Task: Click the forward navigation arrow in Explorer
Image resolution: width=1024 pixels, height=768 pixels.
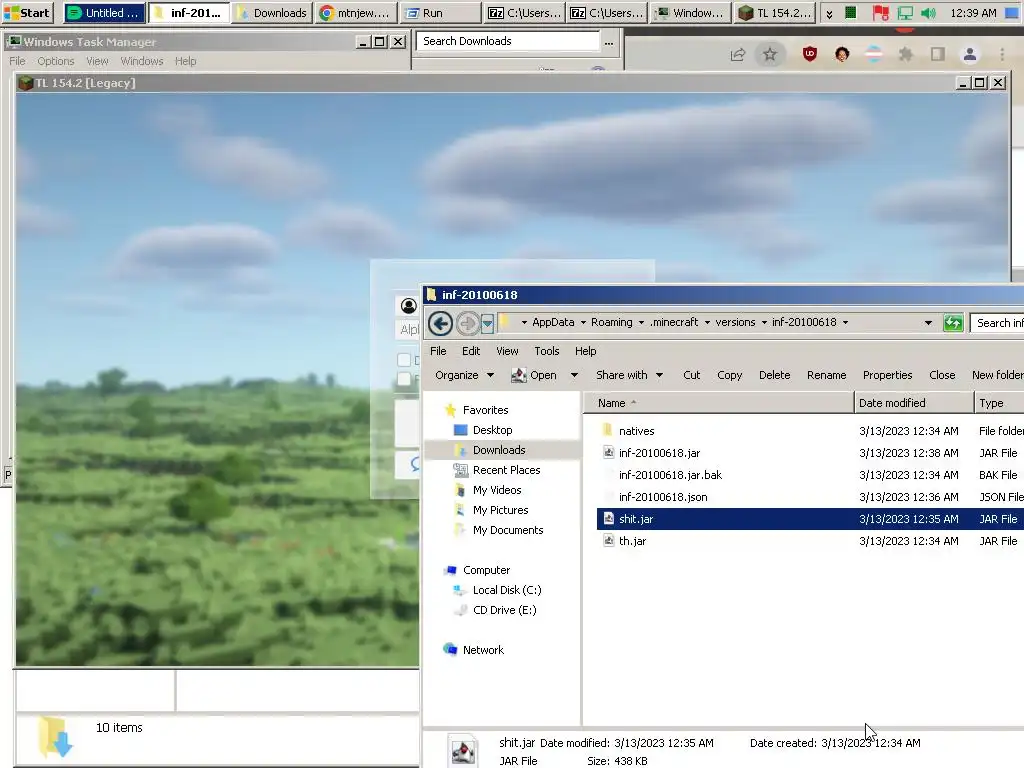Action: (466, 323)
